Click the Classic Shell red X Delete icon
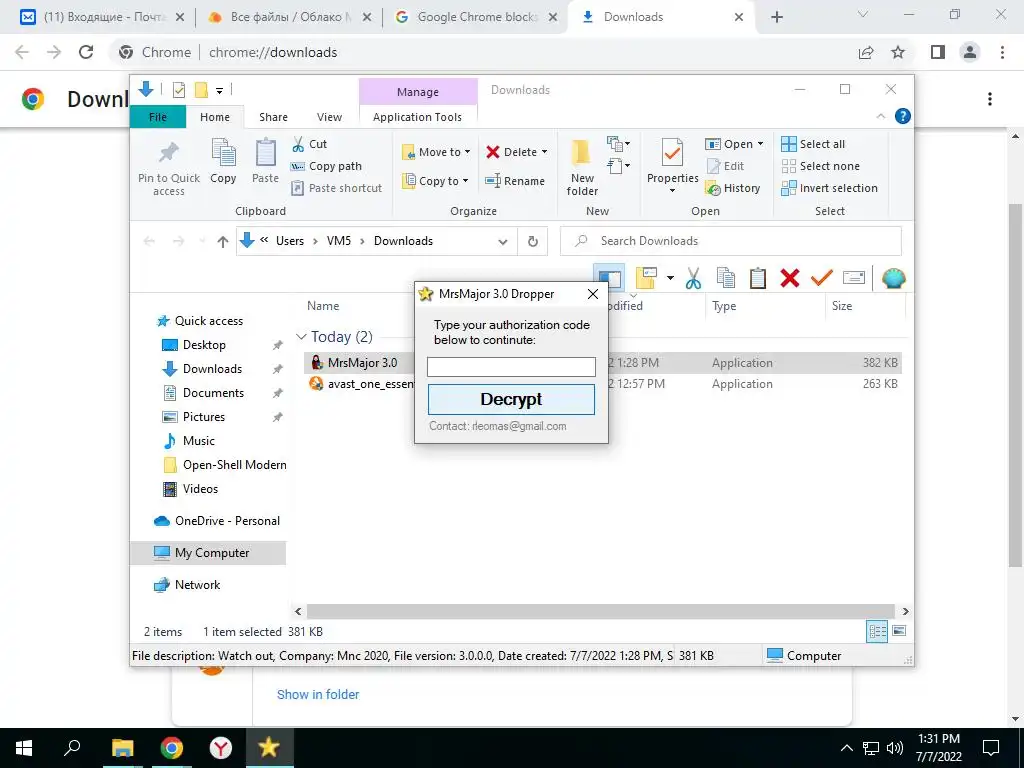 (x=790, y=278)
